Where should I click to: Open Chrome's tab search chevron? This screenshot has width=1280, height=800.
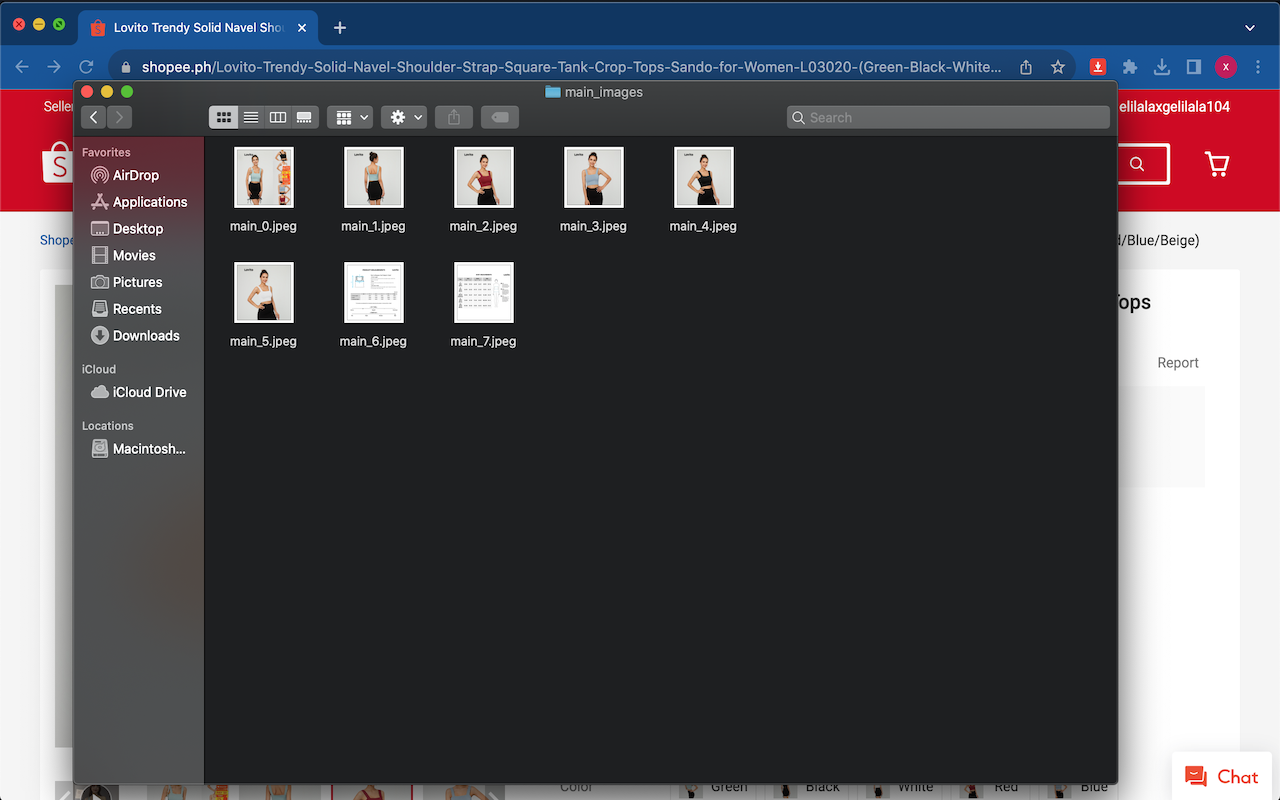(1250, 28)
